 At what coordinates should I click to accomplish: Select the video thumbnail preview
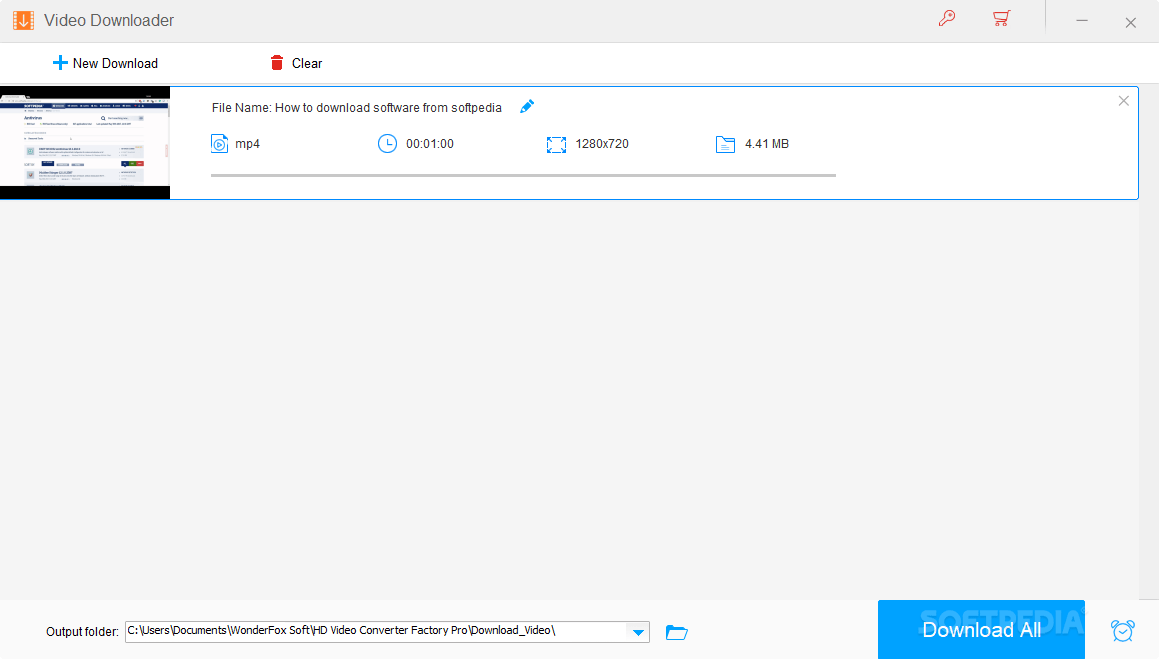coord(85,142)
